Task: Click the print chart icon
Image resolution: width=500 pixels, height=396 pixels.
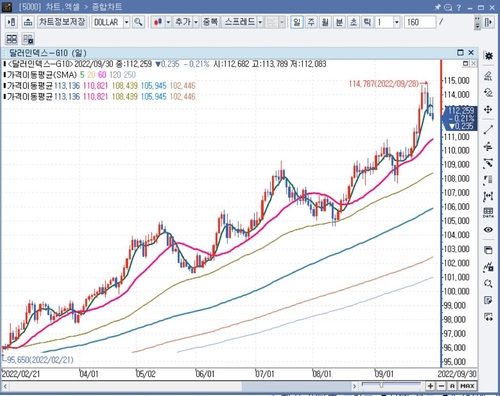Action: [x=28, y=22]
